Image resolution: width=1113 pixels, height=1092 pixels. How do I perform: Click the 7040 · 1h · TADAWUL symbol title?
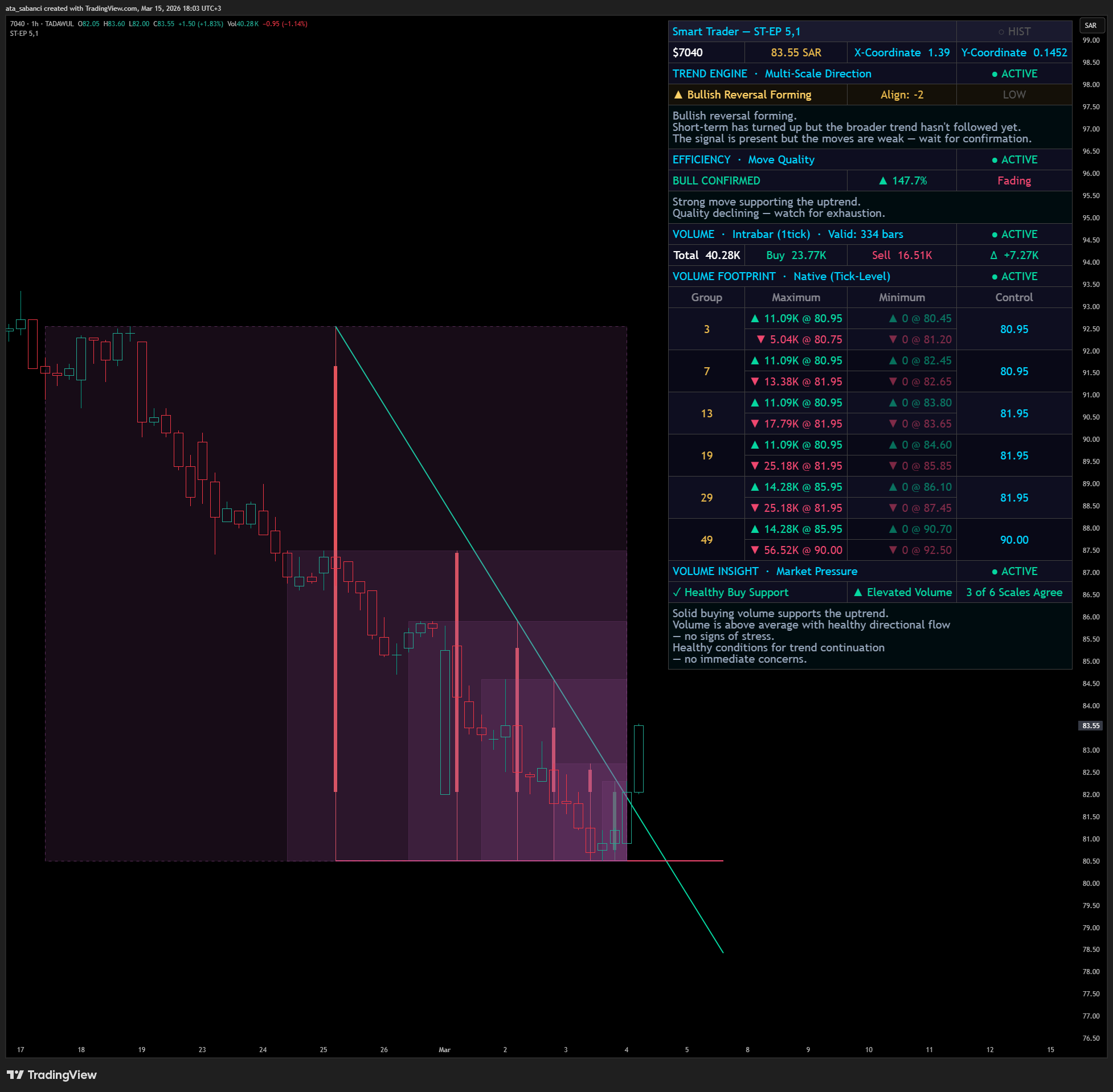[x=42, y=23]
